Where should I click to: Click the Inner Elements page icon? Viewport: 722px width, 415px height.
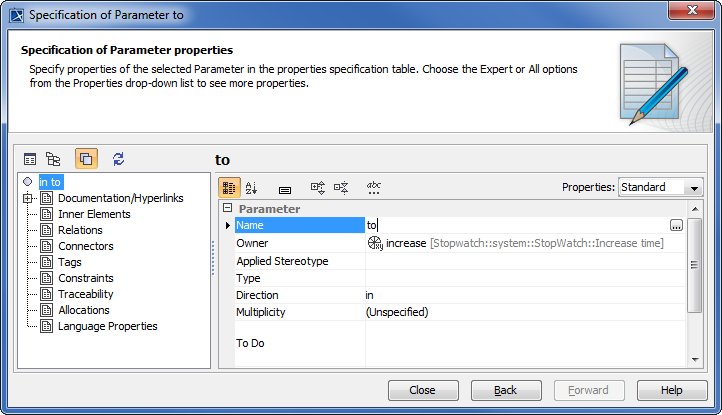coord(46,214)
